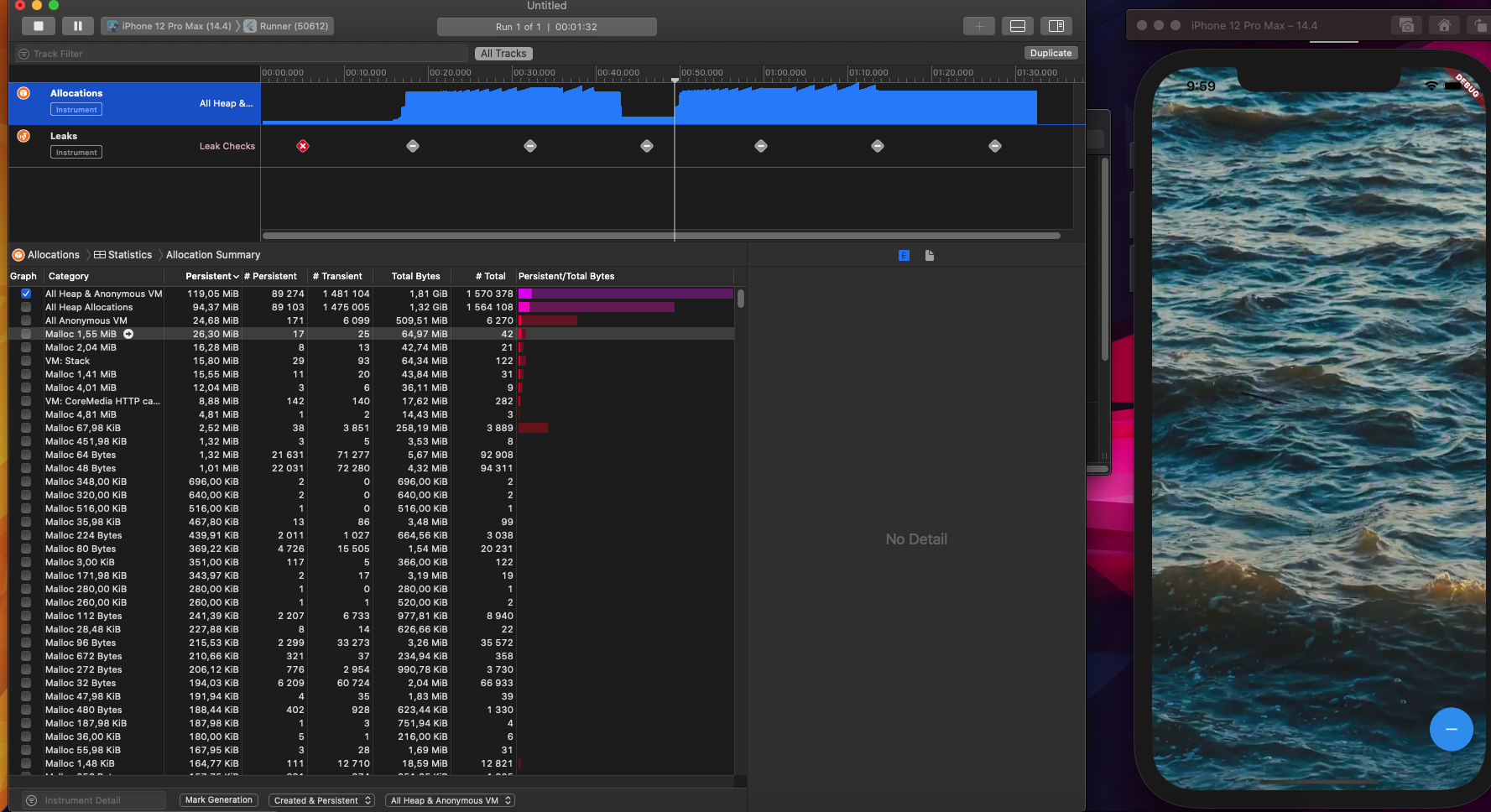This screenshot has width=1491, height=812.
Task: Open the All Heap & Anonymous VM scope dropdown
Action: pyautogui.click(x=449, y=799)
